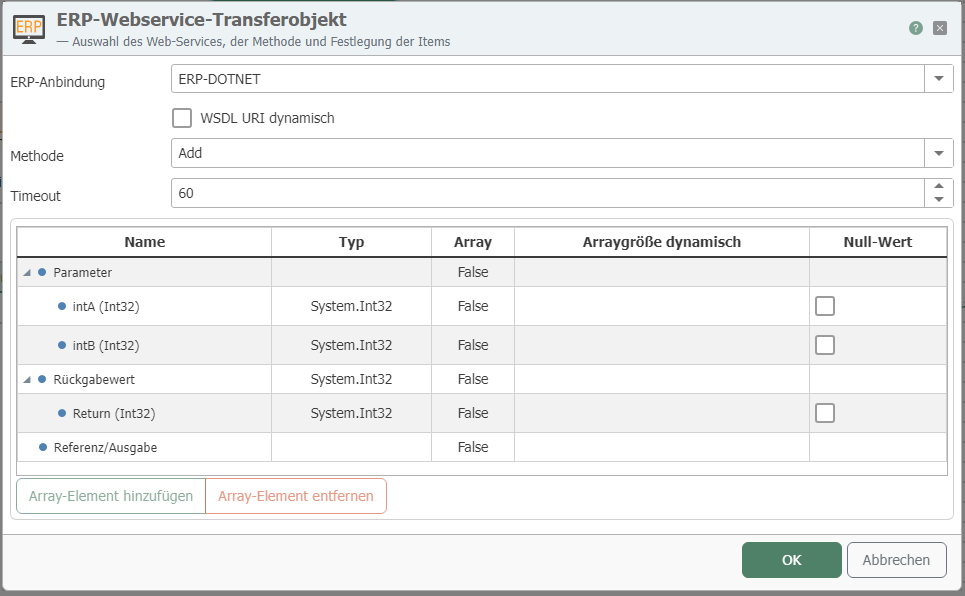Decrease Timeout with down spinner arrow
Image resolution: width=965 pixels, height=596 pixels.
pyautogui.click(x=939, y=200)
